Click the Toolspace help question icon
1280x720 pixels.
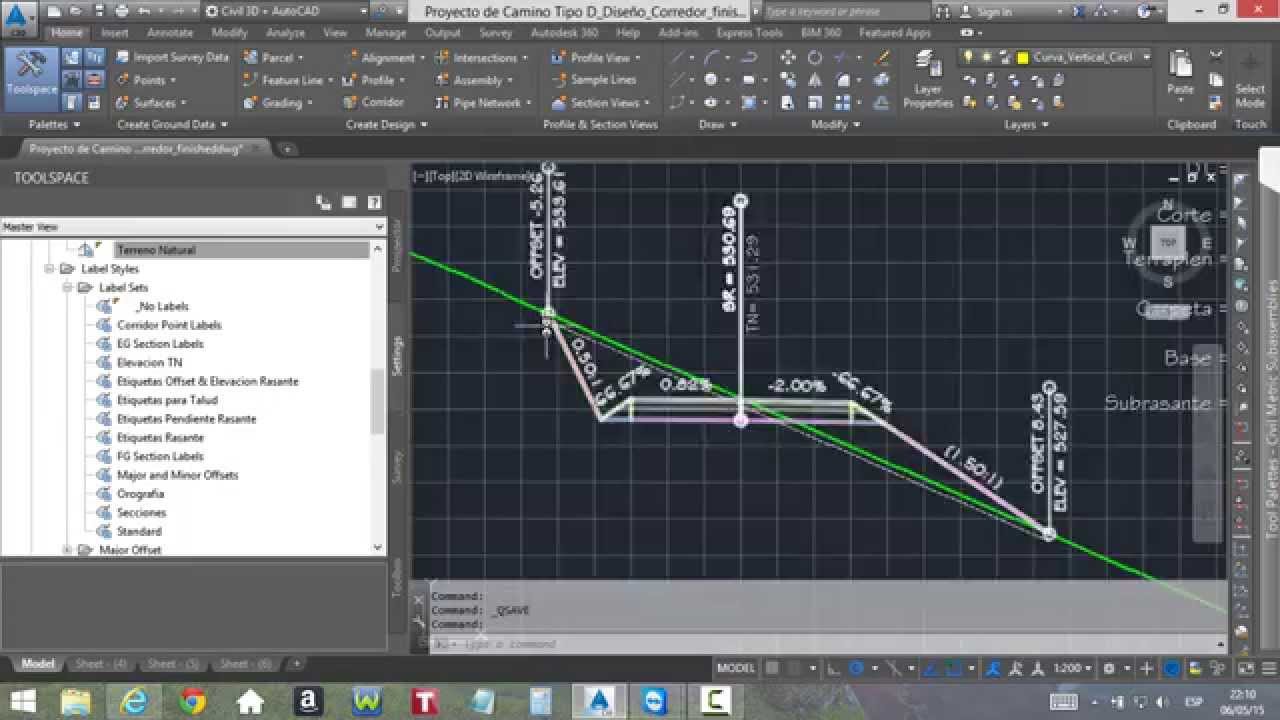374,202
